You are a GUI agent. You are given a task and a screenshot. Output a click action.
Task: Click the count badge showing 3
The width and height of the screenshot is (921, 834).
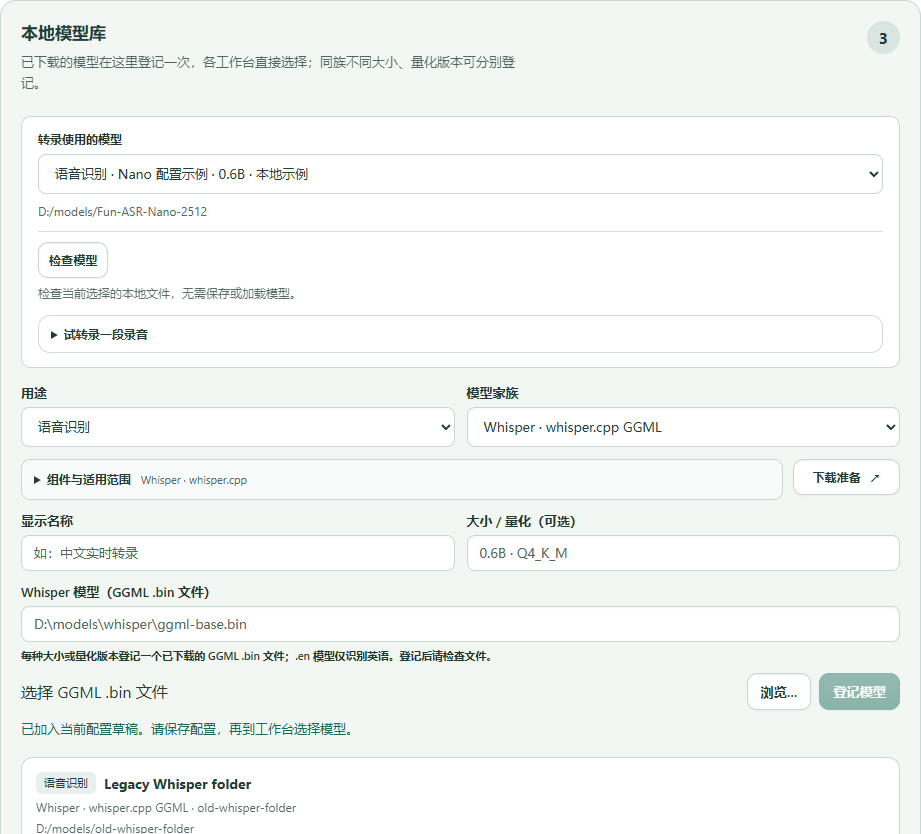[x=883, y=38]
